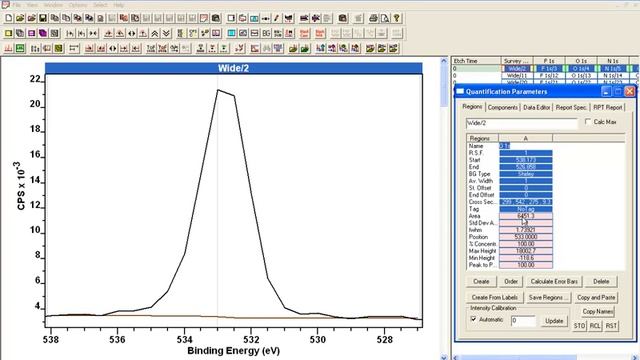
Task: Click the Copy Names button
Action: click(x=598, y=311)
